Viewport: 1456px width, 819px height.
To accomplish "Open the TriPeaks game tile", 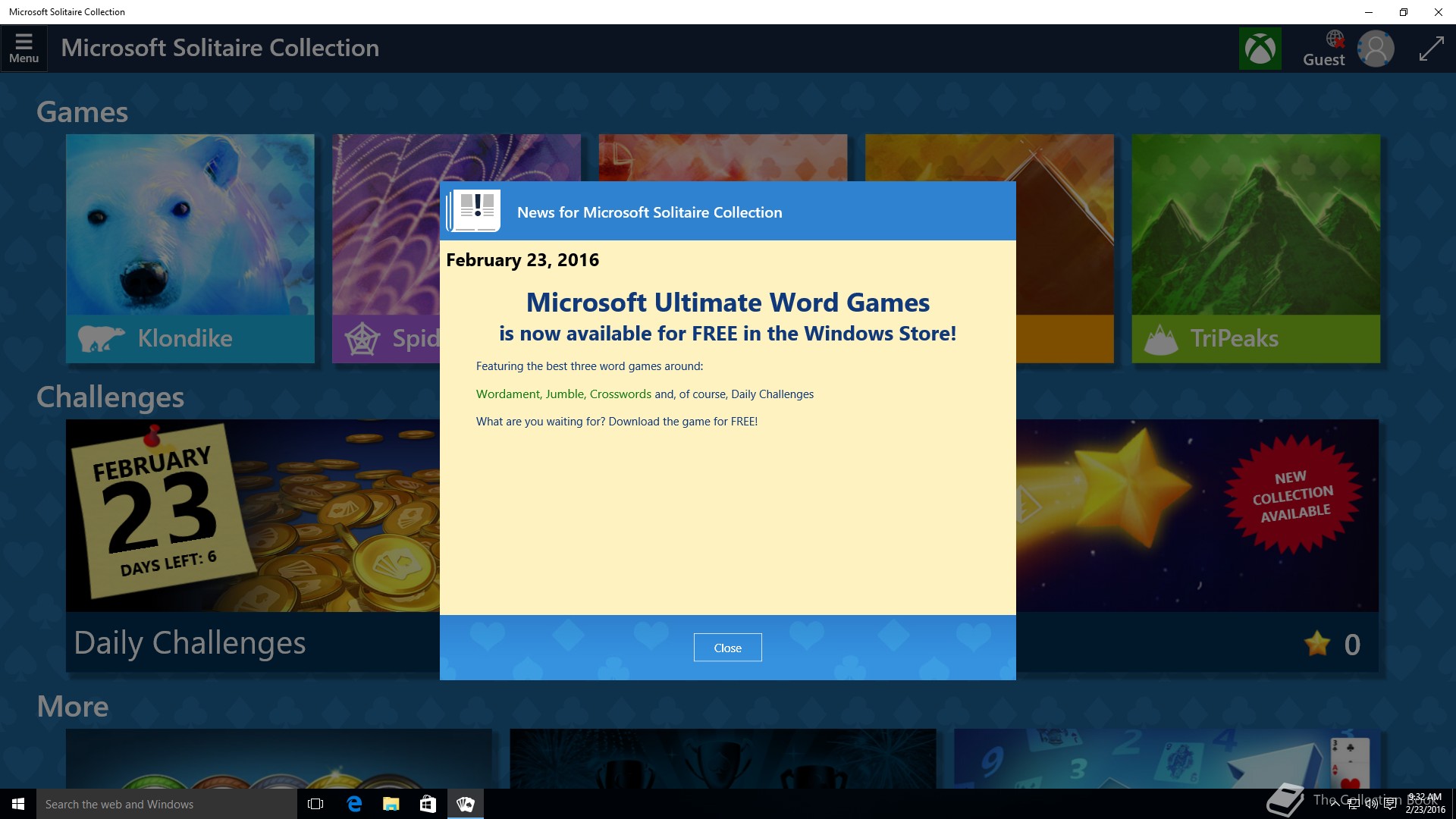I will (1255, 248).
